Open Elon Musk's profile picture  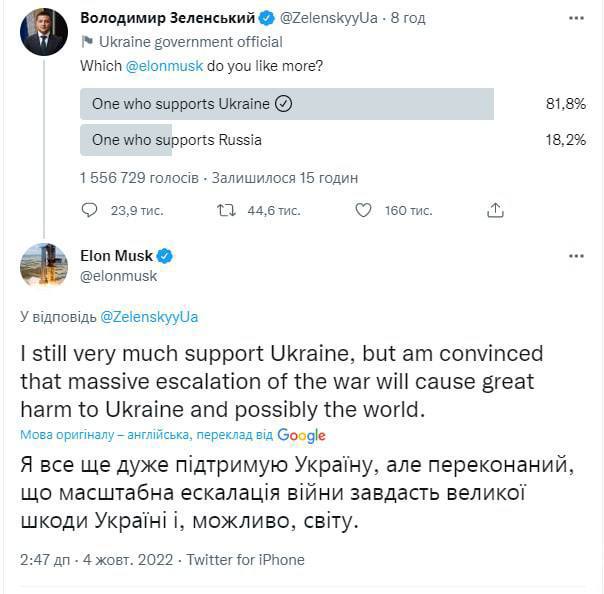[x=44, y=265]
